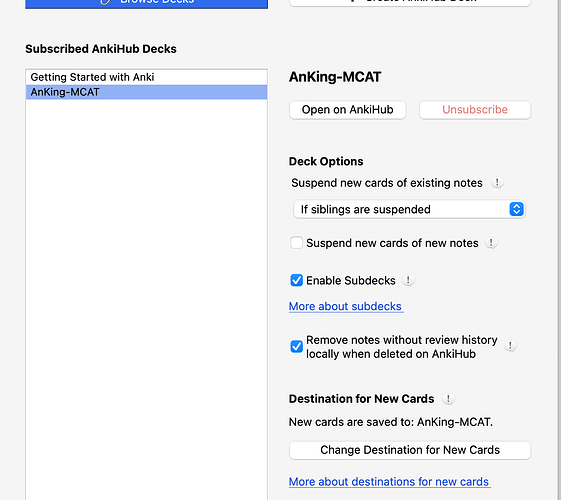
Task: Click info icon beside Suspend new cards of new notes
Action: tap(491, 243)
